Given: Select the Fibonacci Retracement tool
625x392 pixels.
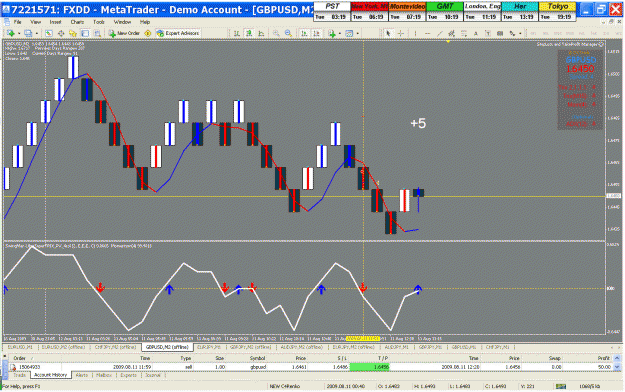Looking at the screenshot, I should (x=464, y=33).
